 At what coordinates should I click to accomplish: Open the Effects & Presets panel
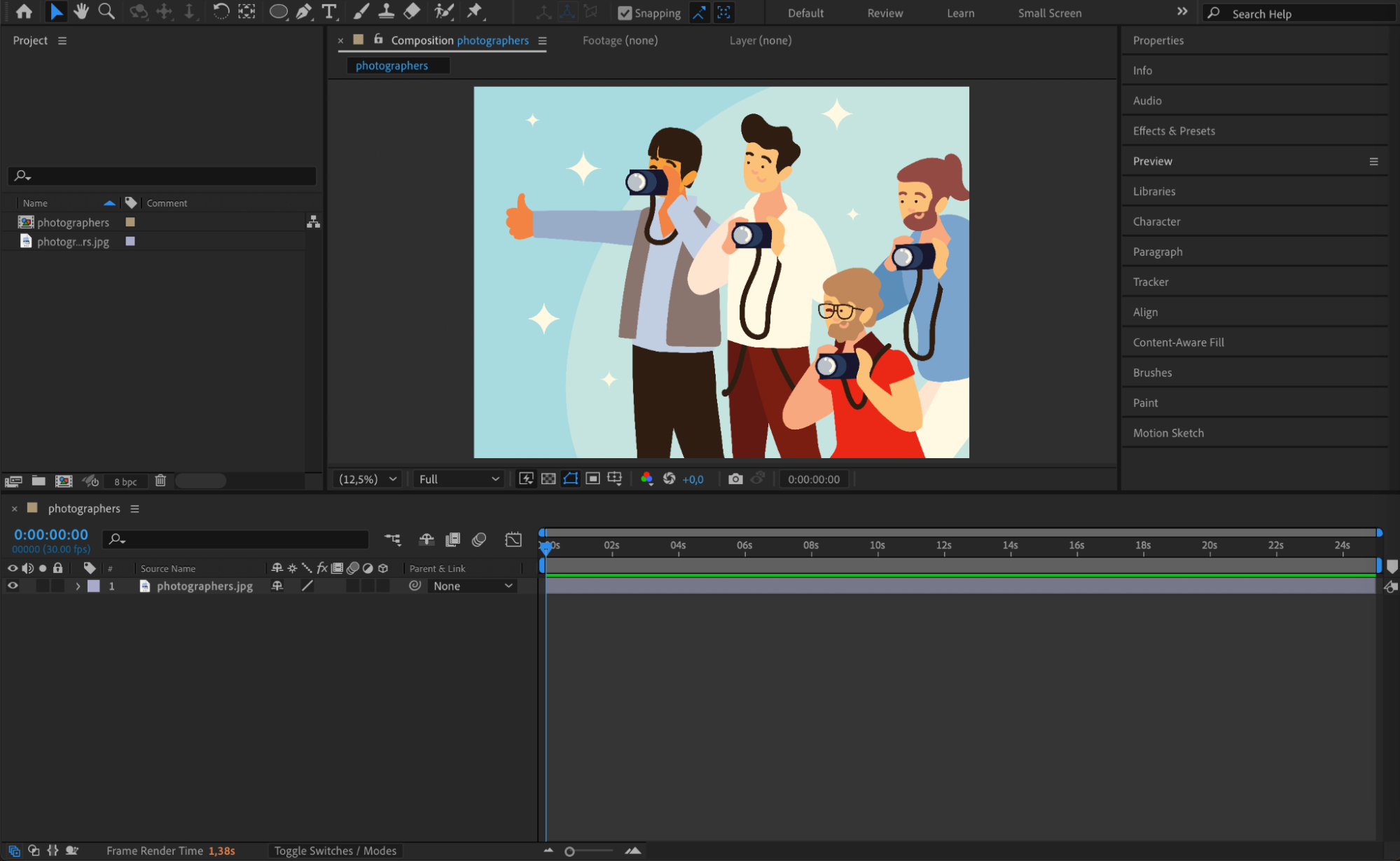pos(1174,131)
